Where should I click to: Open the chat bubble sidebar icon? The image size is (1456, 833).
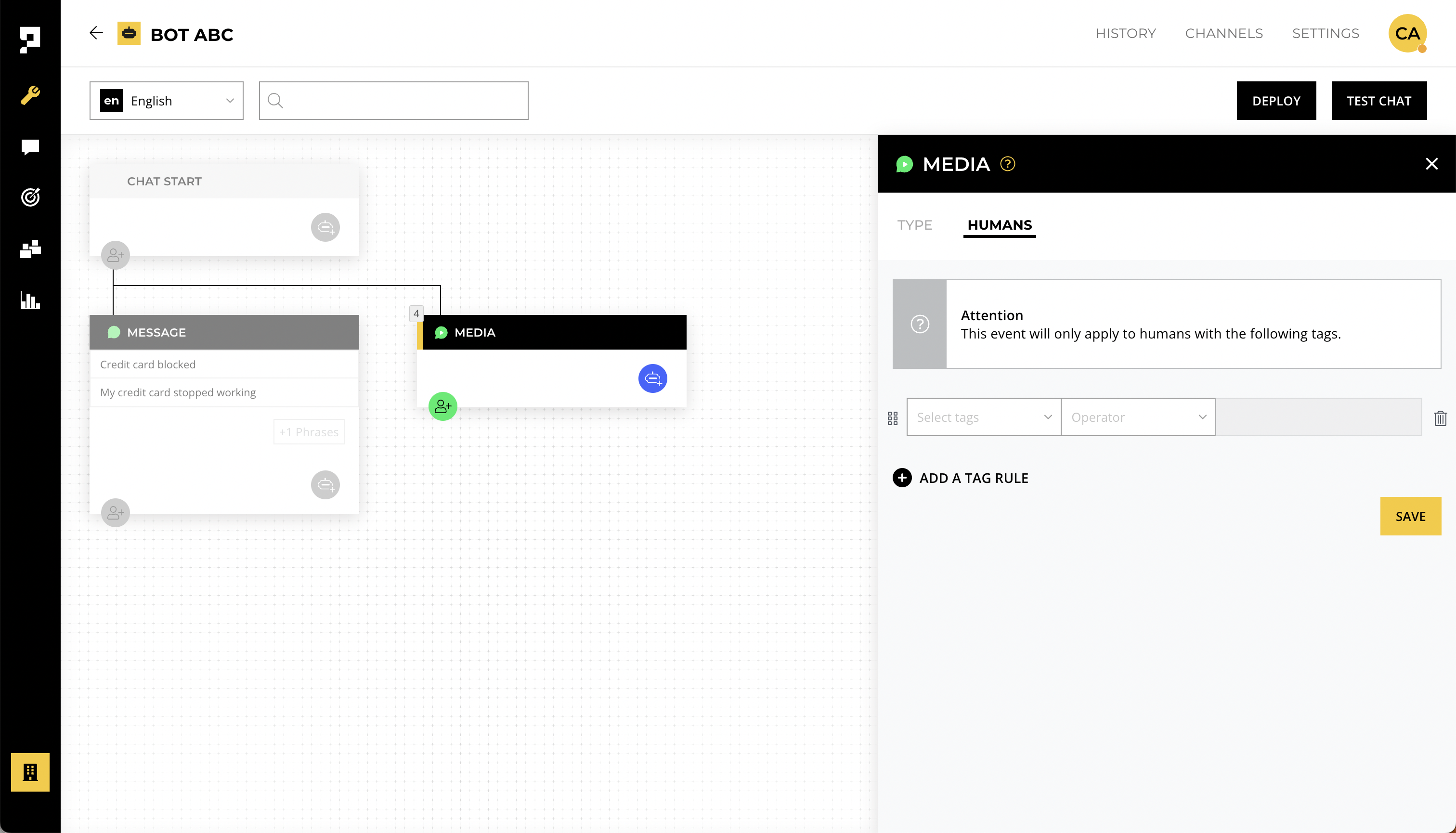30,147
